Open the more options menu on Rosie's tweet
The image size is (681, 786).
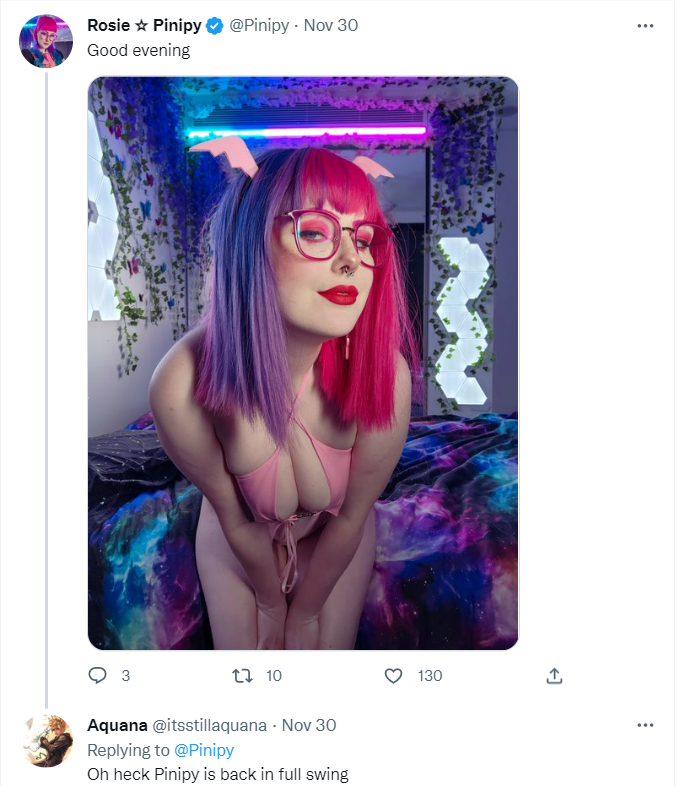(x=645, y=26)
